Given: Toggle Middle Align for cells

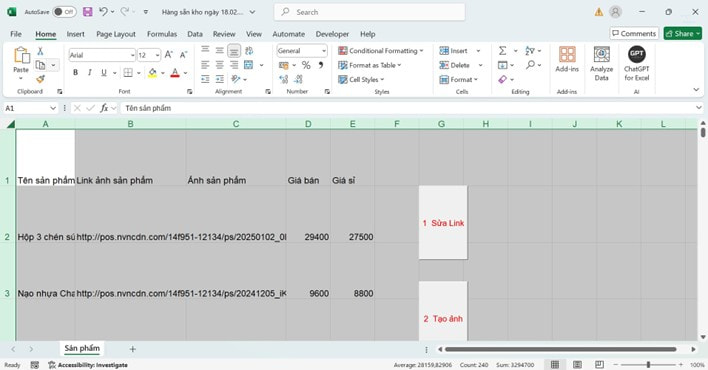Looking at the screenshot, I should tap(219, 51).
